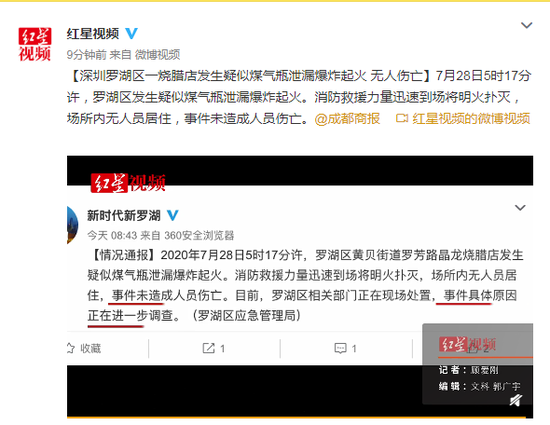The height and width of the screenshot is (425, 550).
Task: Click the 新时代新罗湖 profile avatar
Action: [x=72, y=224]
